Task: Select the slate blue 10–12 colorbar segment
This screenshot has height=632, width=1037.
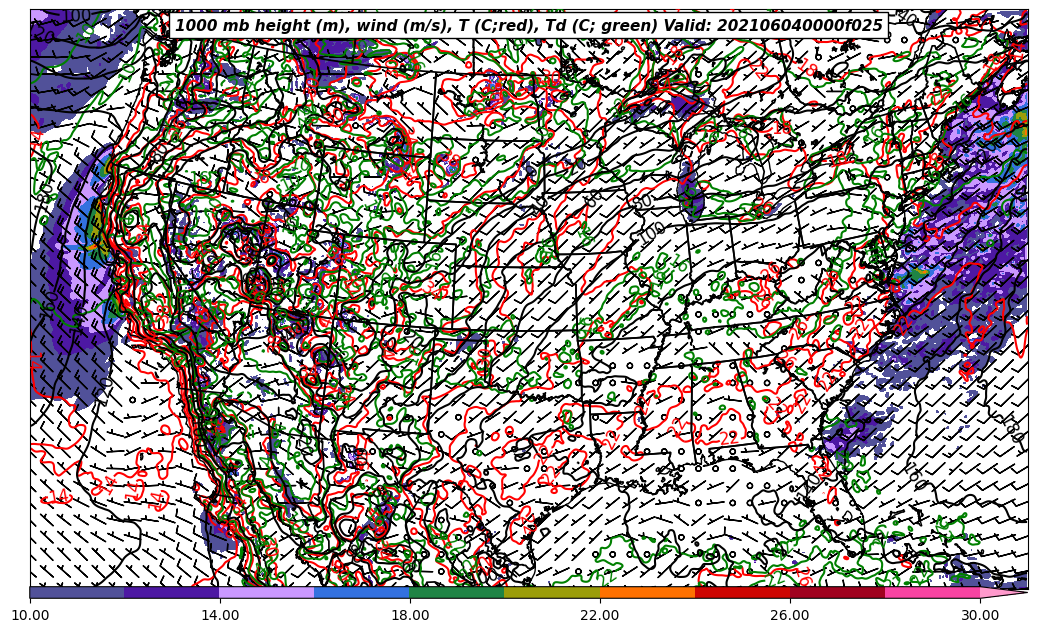Action: (x=77, y=592)
